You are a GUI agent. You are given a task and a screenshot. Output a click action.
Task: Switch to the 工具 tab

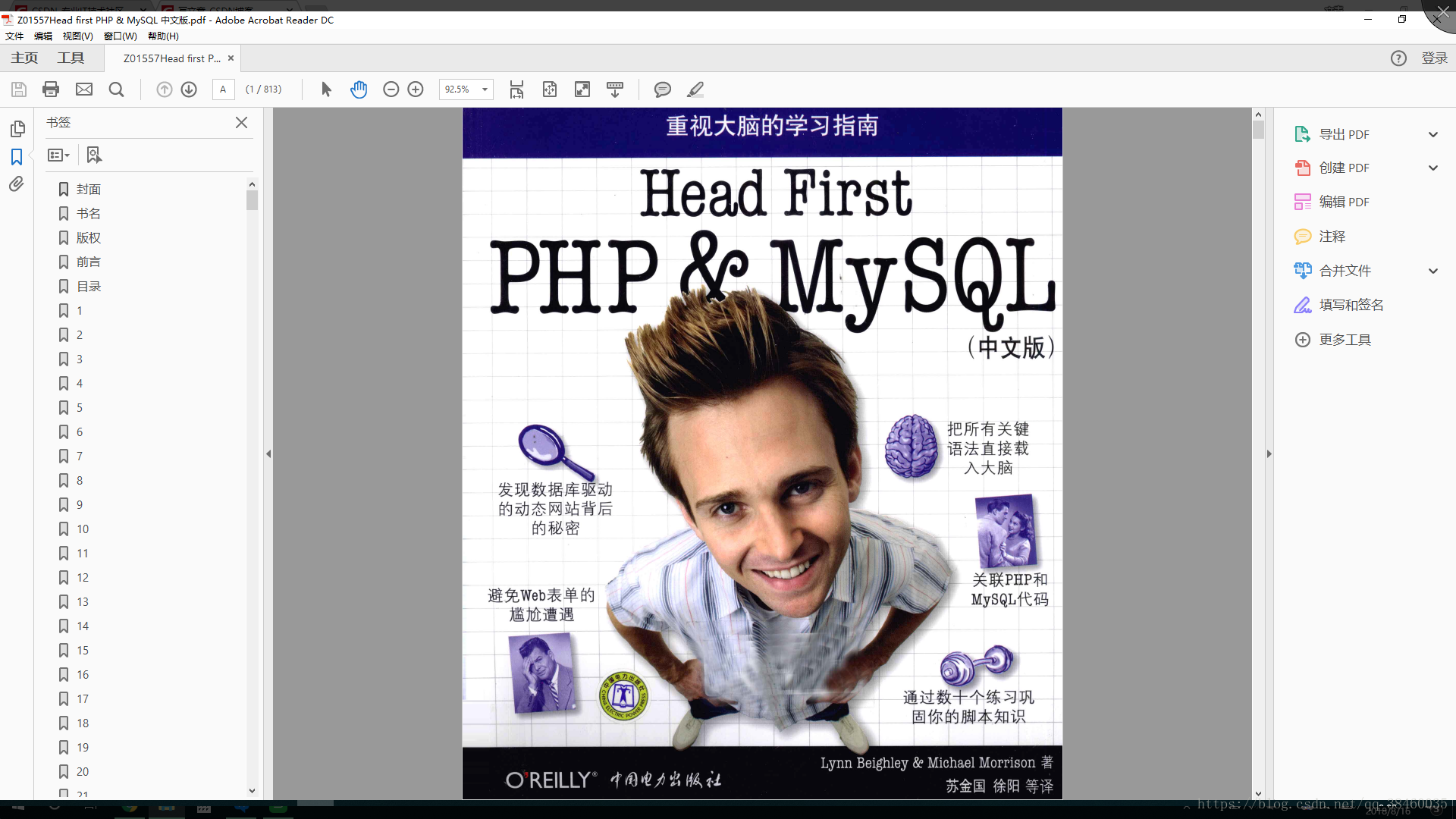click(71, 58)
